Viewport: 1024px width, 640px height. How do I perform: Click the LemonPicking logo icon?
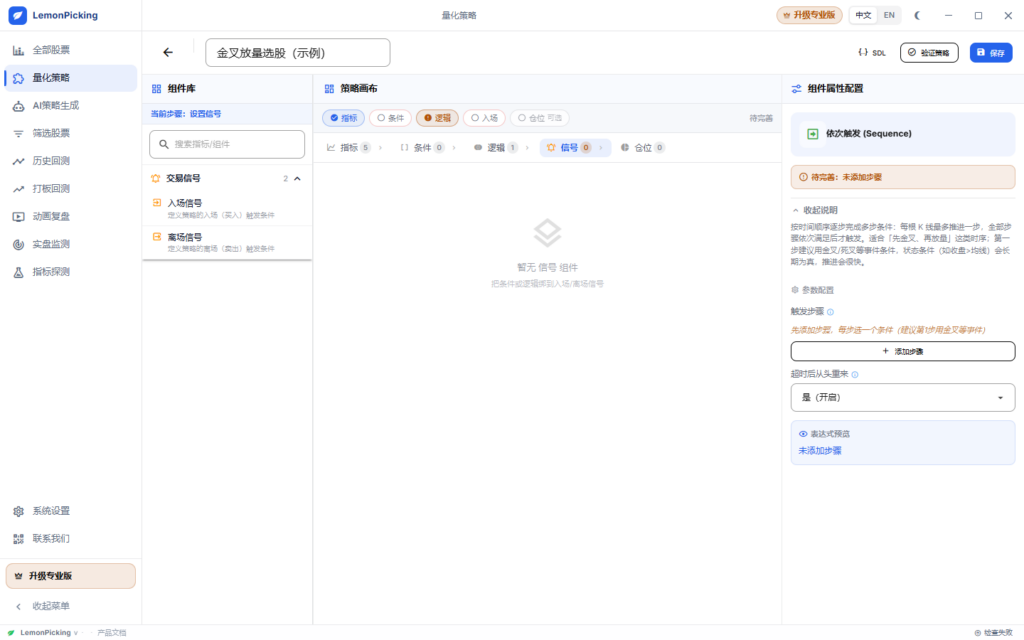click(18, 15)
